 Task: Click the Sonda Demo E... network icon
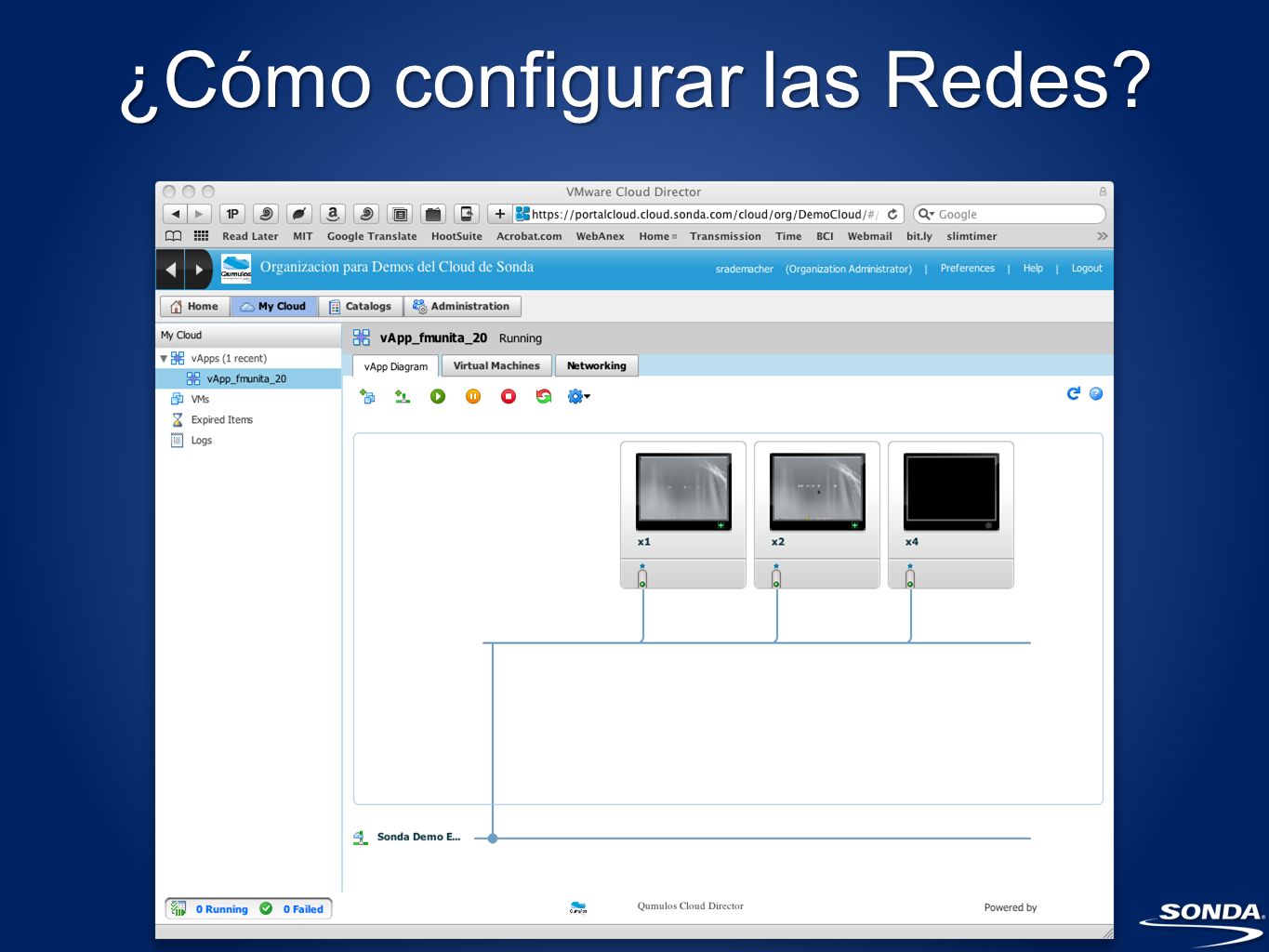coord(361,837)
